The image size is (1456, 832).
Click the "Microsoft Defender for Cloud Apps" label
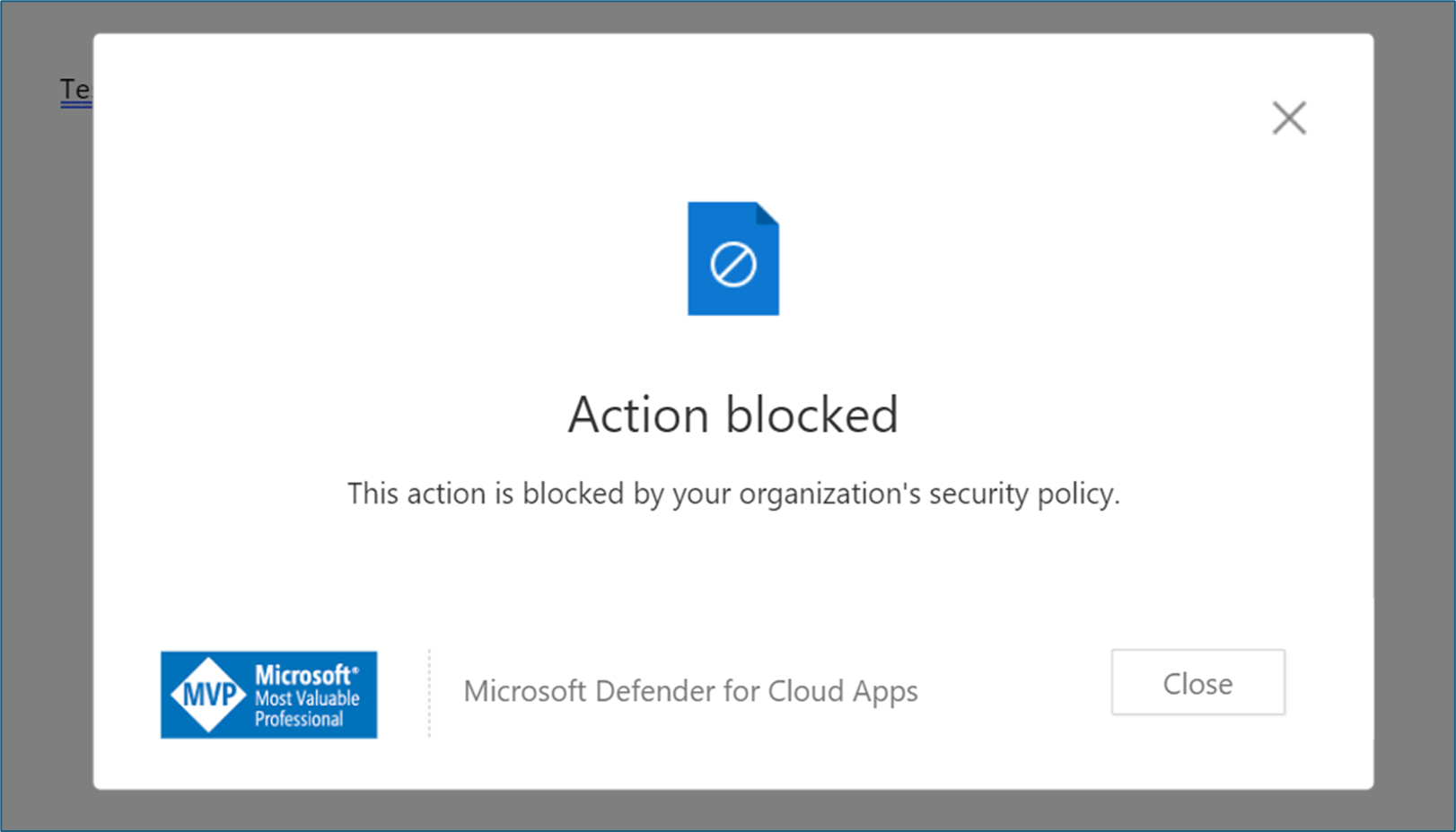coord(690,691)
